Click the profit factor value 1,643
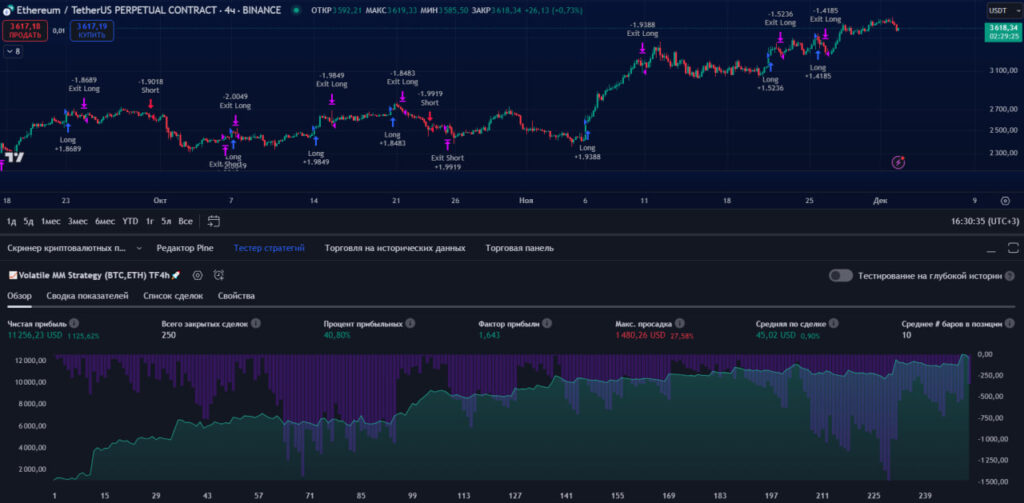The height and width of the screenshot is (503, 1024). (x=489, y=335)
